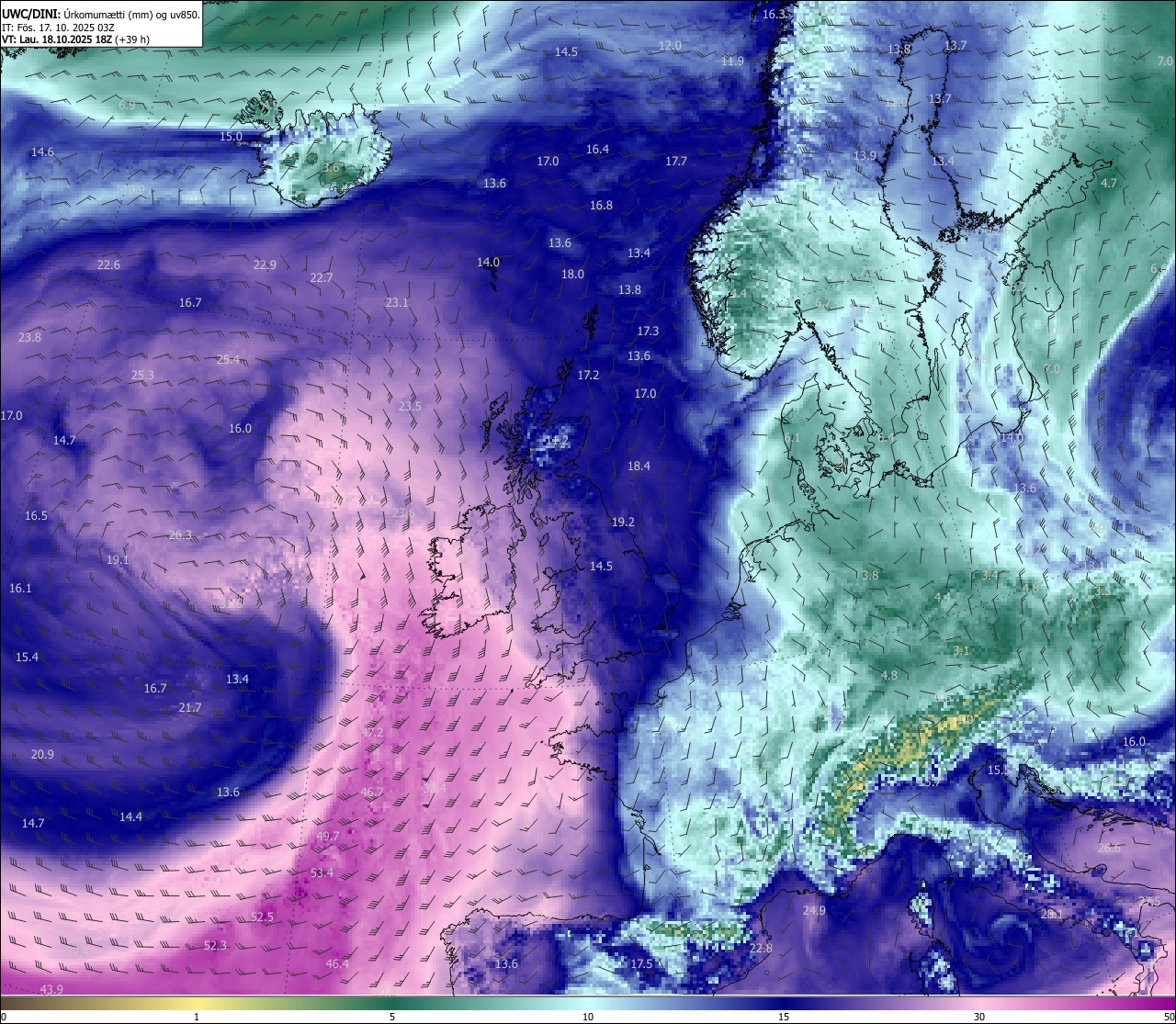Image resolution: width=1176 pixels, height=1024 pixels.
Task: Click the 26.6 value at lower right
Action: 1109,848
